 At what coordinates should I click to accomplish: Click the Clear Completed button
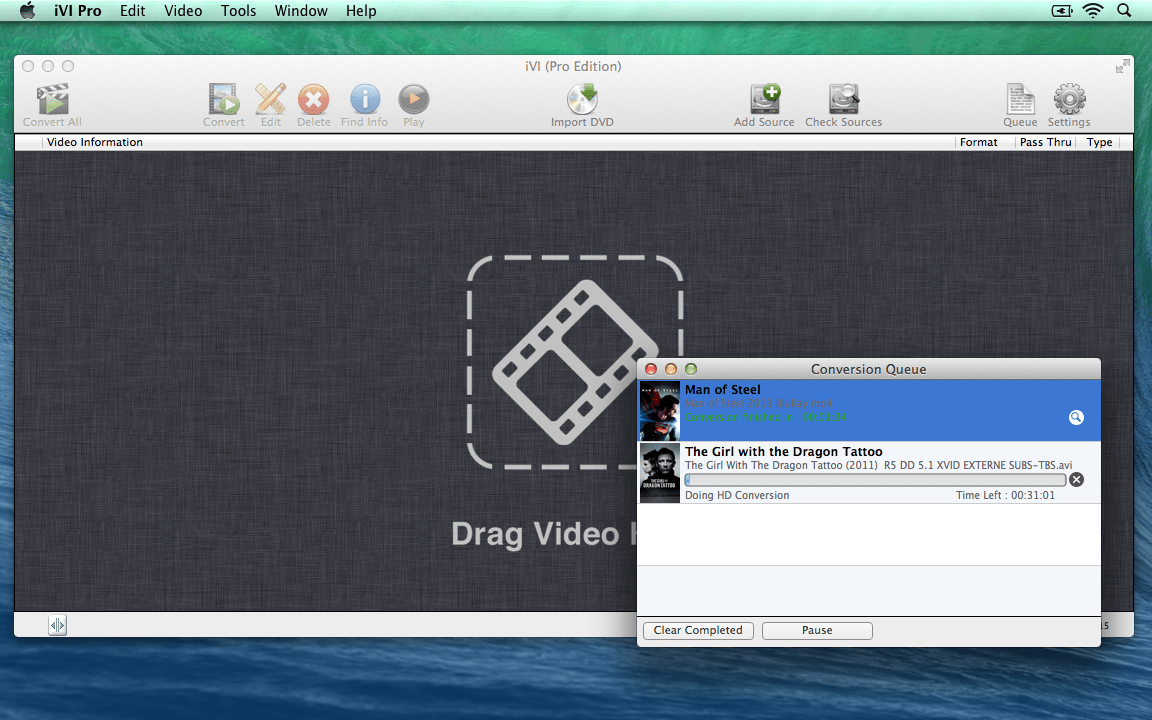tap(698, 630)
